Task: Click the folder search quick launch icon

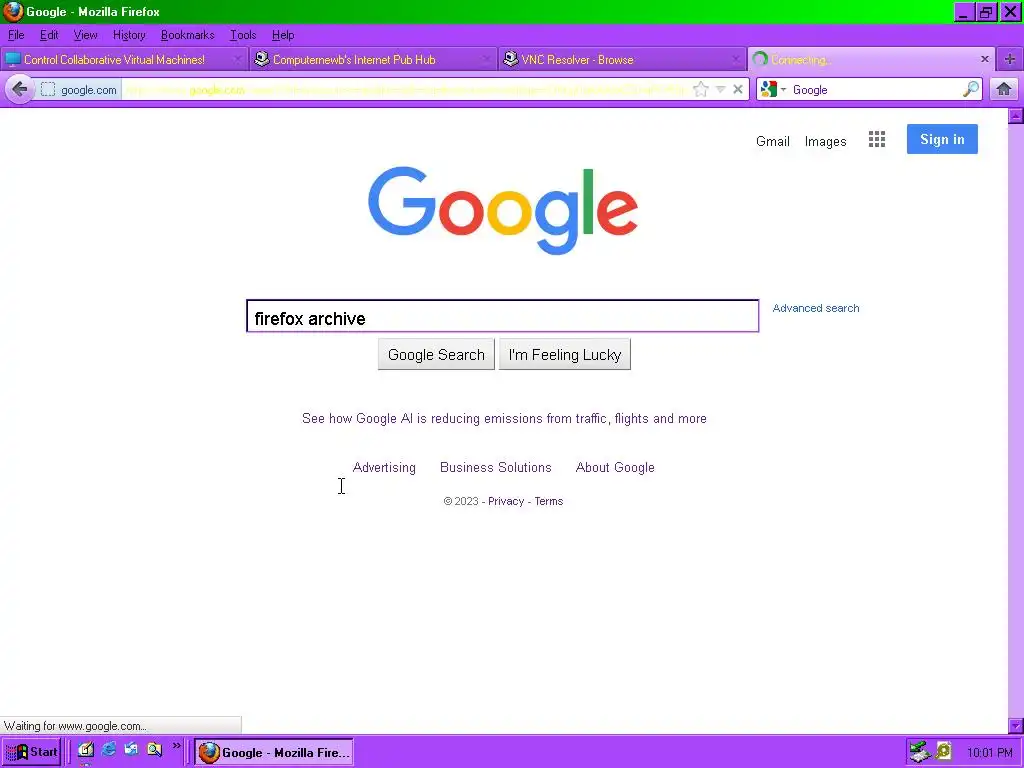Action: [x=154, y=749]
